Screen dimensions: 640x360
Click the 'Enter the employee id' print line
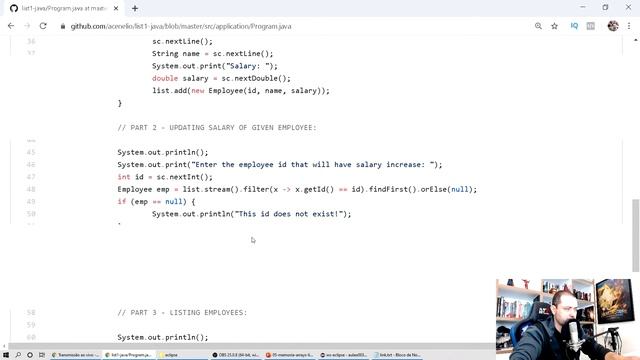[x=280, y=164]
